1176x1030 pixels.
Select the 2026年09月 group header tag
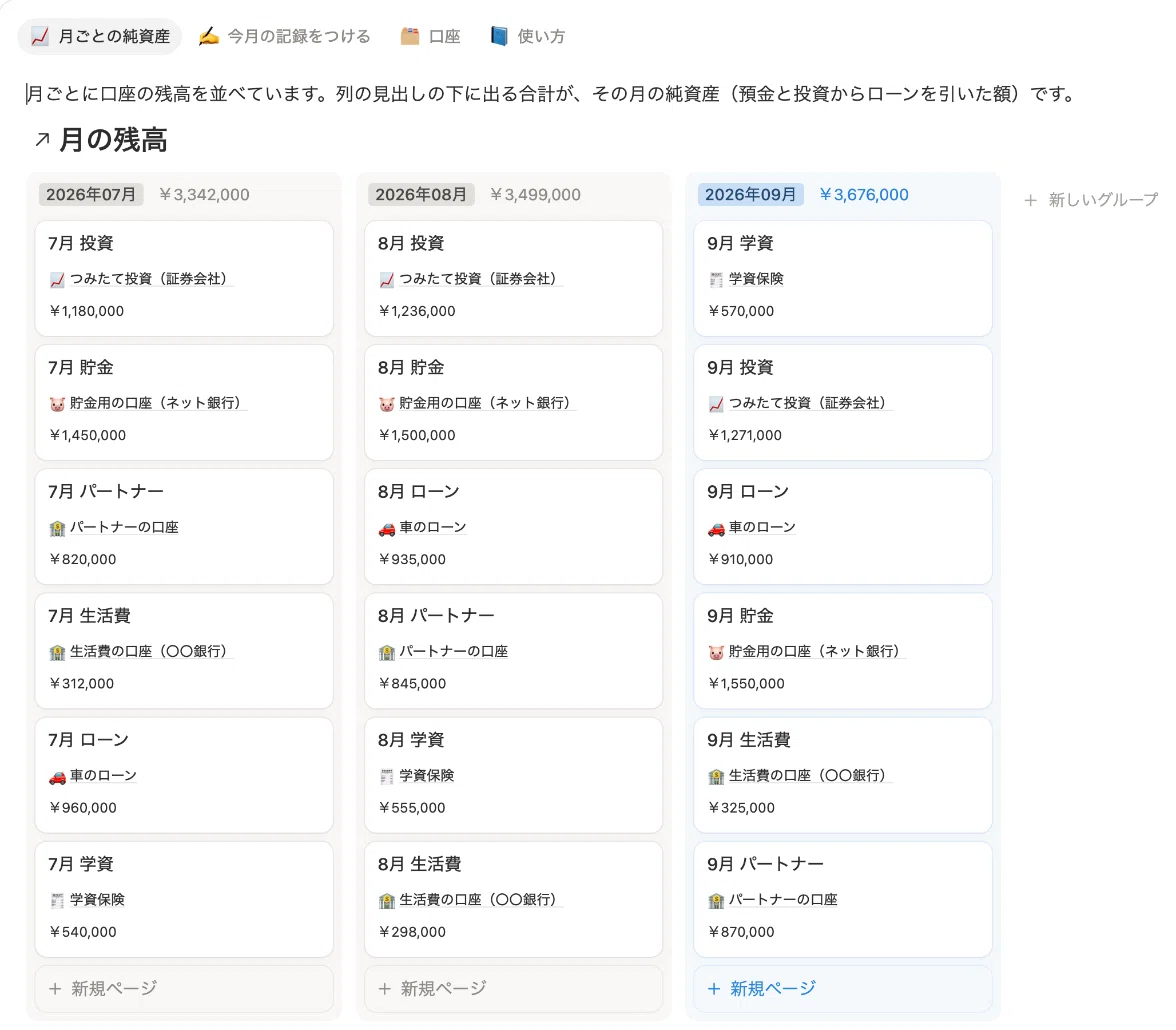[751, 194]
